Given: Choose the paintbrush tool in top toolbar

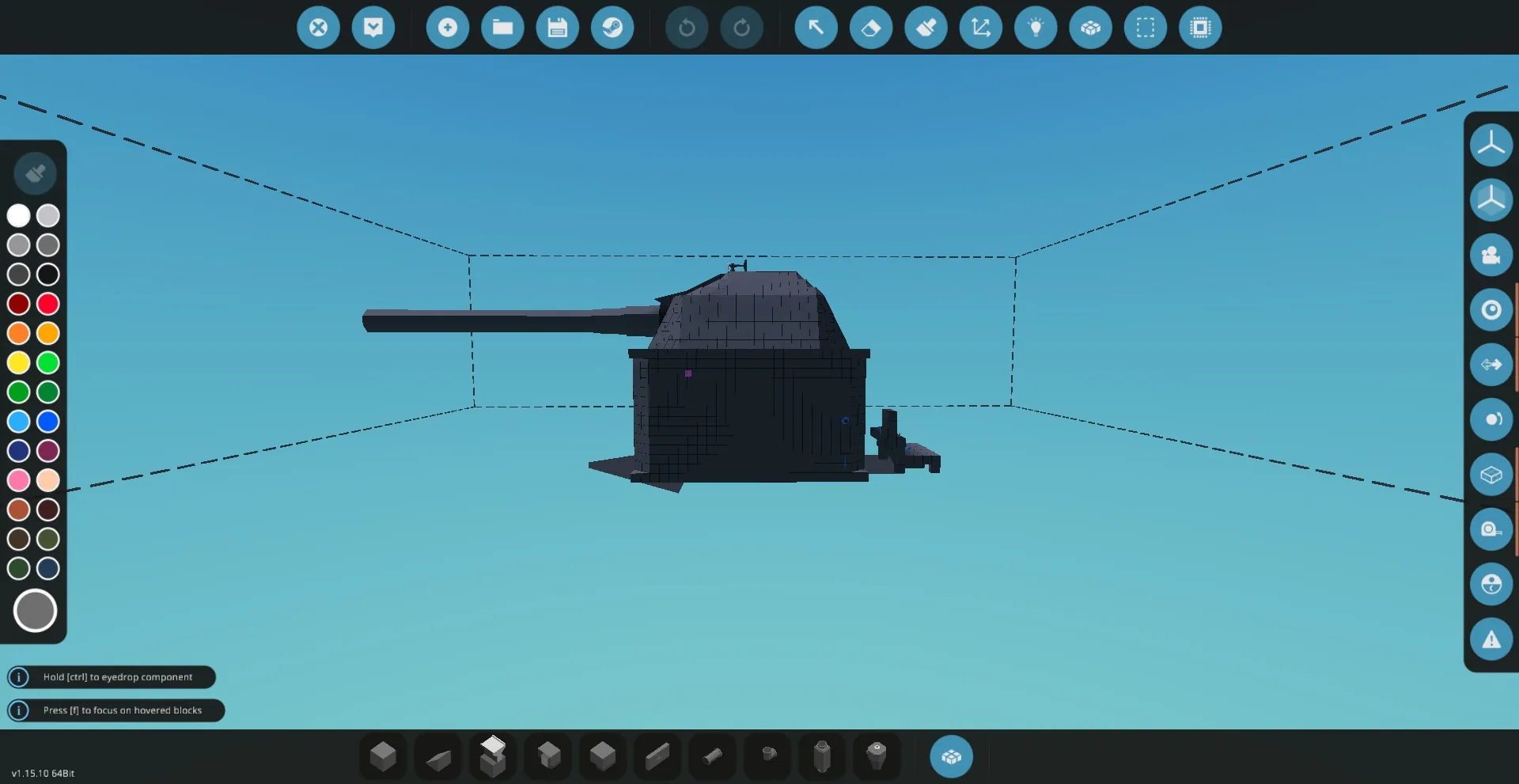Looking at the screenshot, I should pos(926,28).
